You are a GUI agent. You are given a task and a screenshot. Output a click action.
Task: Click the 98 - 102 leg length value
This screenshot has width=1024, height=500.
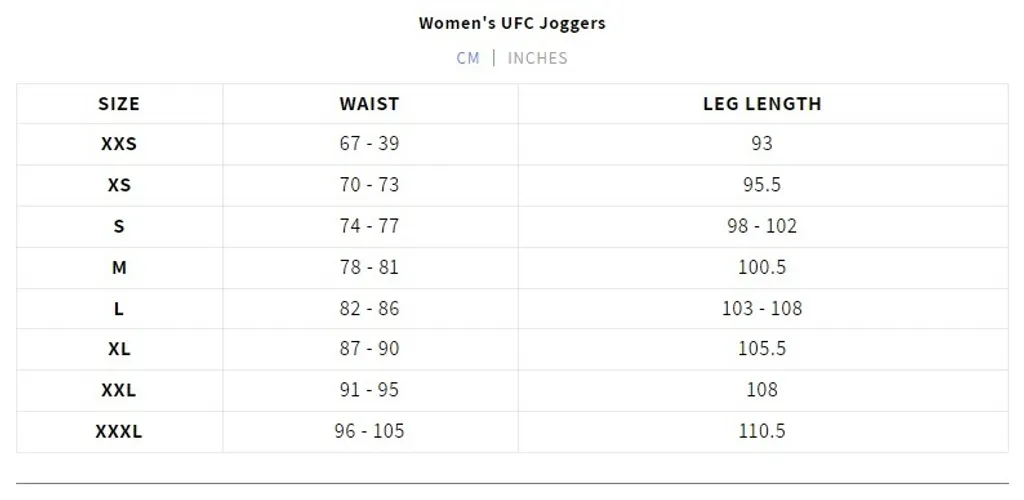[762, 226]
